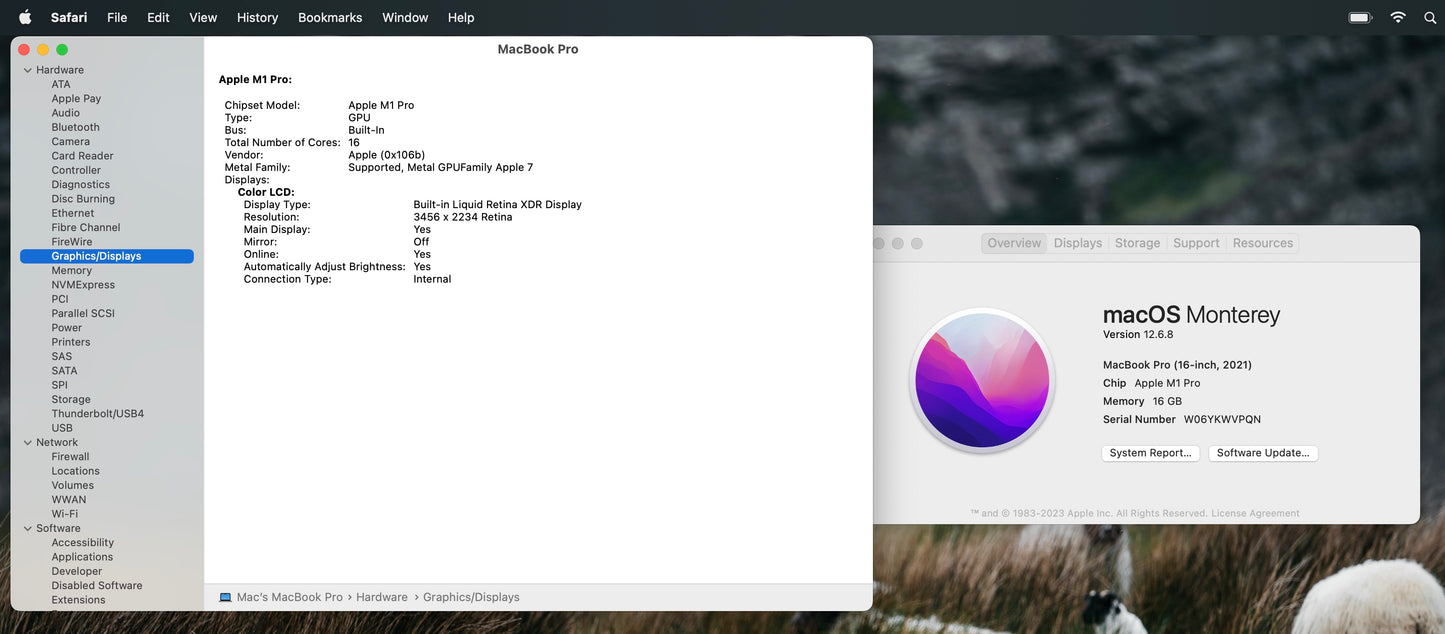Switch to the Displays tab
Image resolution: width=1445 pixels, height=634 pixels.
[1077, 243]
